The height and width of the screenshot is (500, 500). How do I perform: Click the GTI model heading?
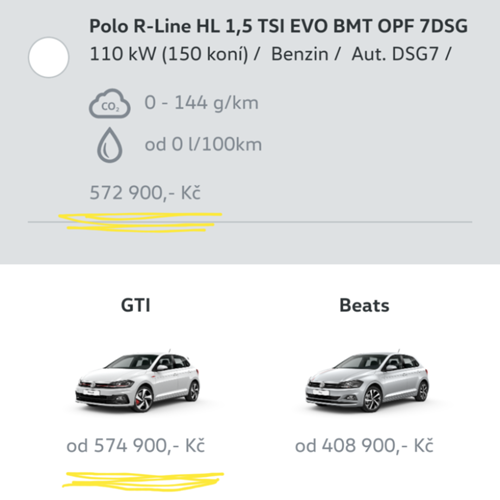click(x=136, y=305)
